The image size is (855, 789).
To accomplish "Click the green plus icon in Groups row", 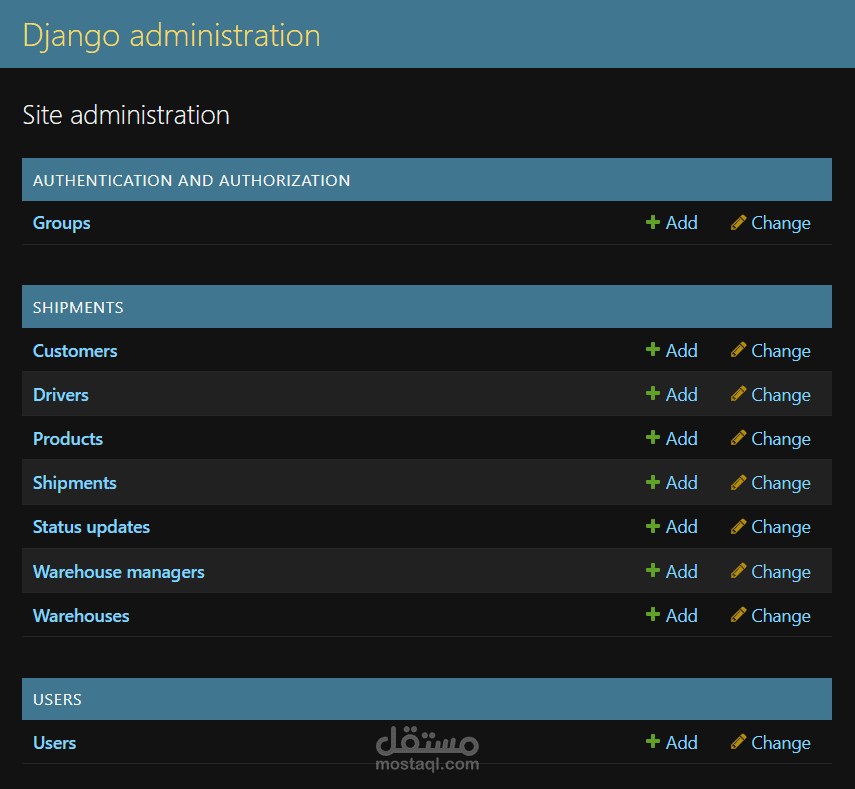I will 652,222.
